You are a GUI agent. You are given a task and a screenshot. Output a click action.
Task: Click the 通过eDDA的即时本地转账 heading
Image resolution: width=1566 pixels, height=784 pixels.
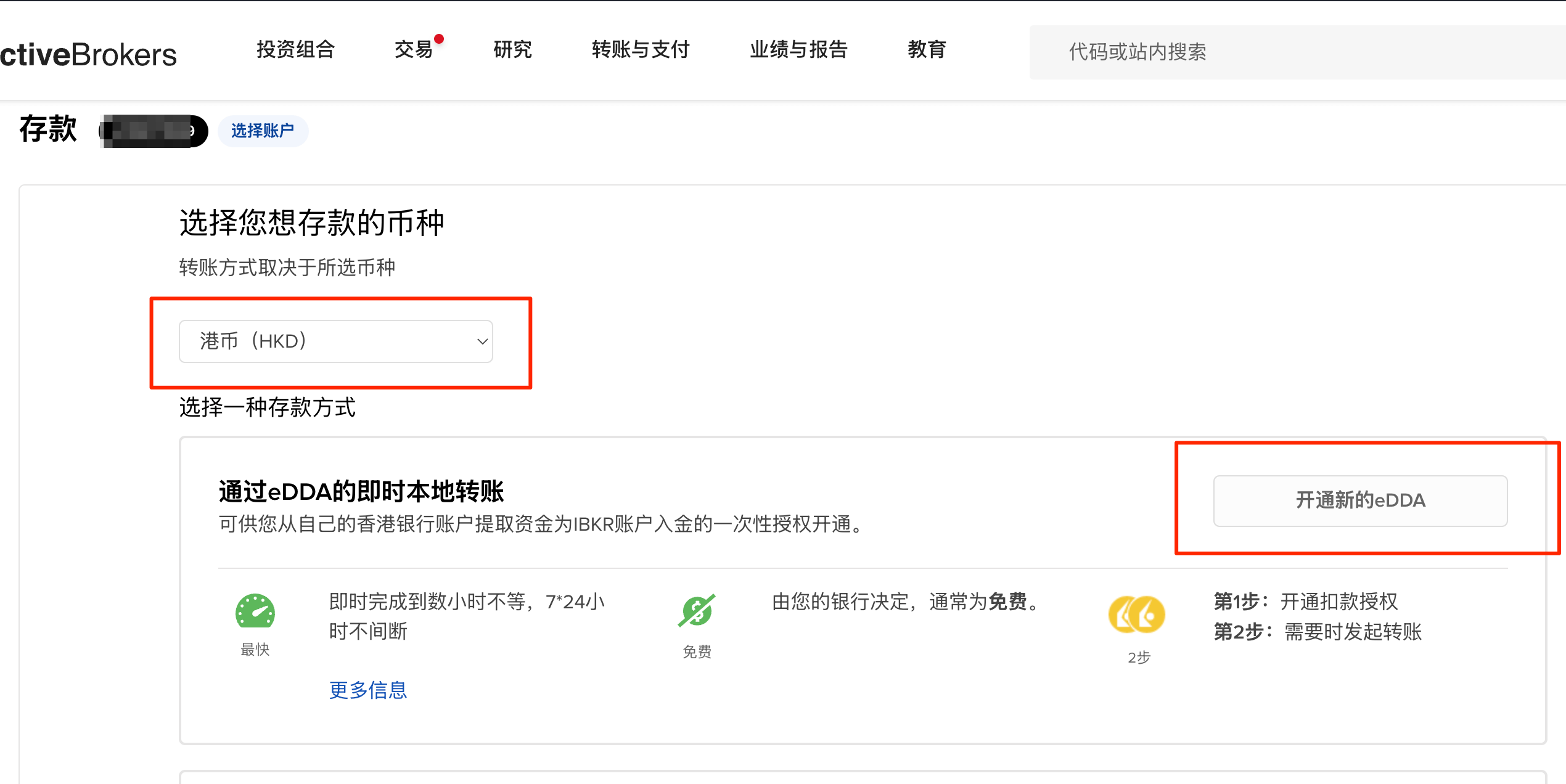click(361, 491)
